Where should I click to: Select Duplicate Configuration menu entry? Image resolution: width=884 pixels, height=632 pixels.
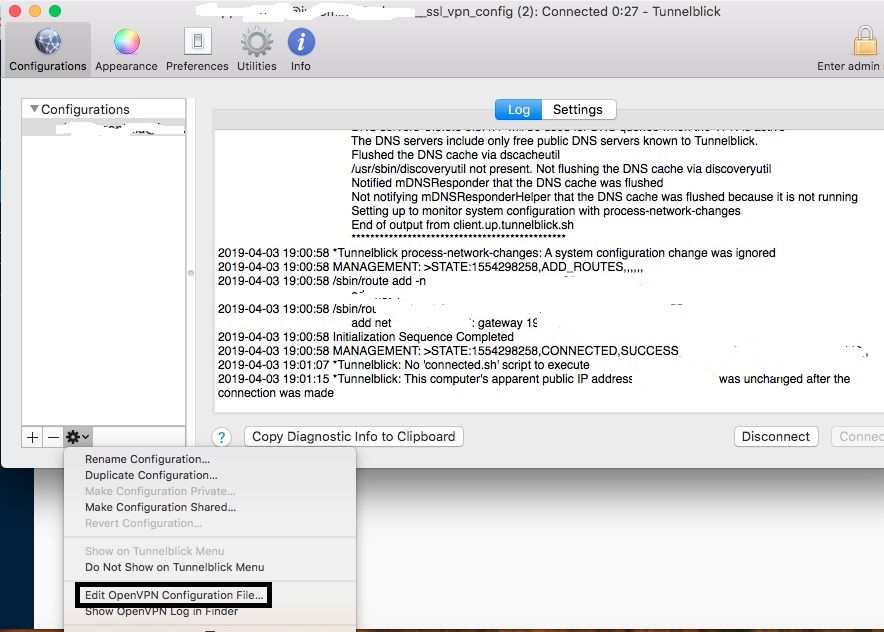(x=151, y=475)
